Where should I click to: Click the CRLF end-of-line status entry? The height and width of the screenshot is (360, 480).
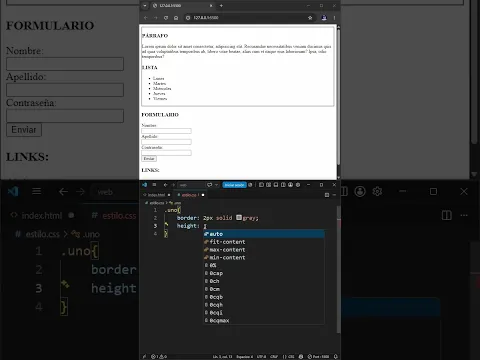tap(274, 356)
